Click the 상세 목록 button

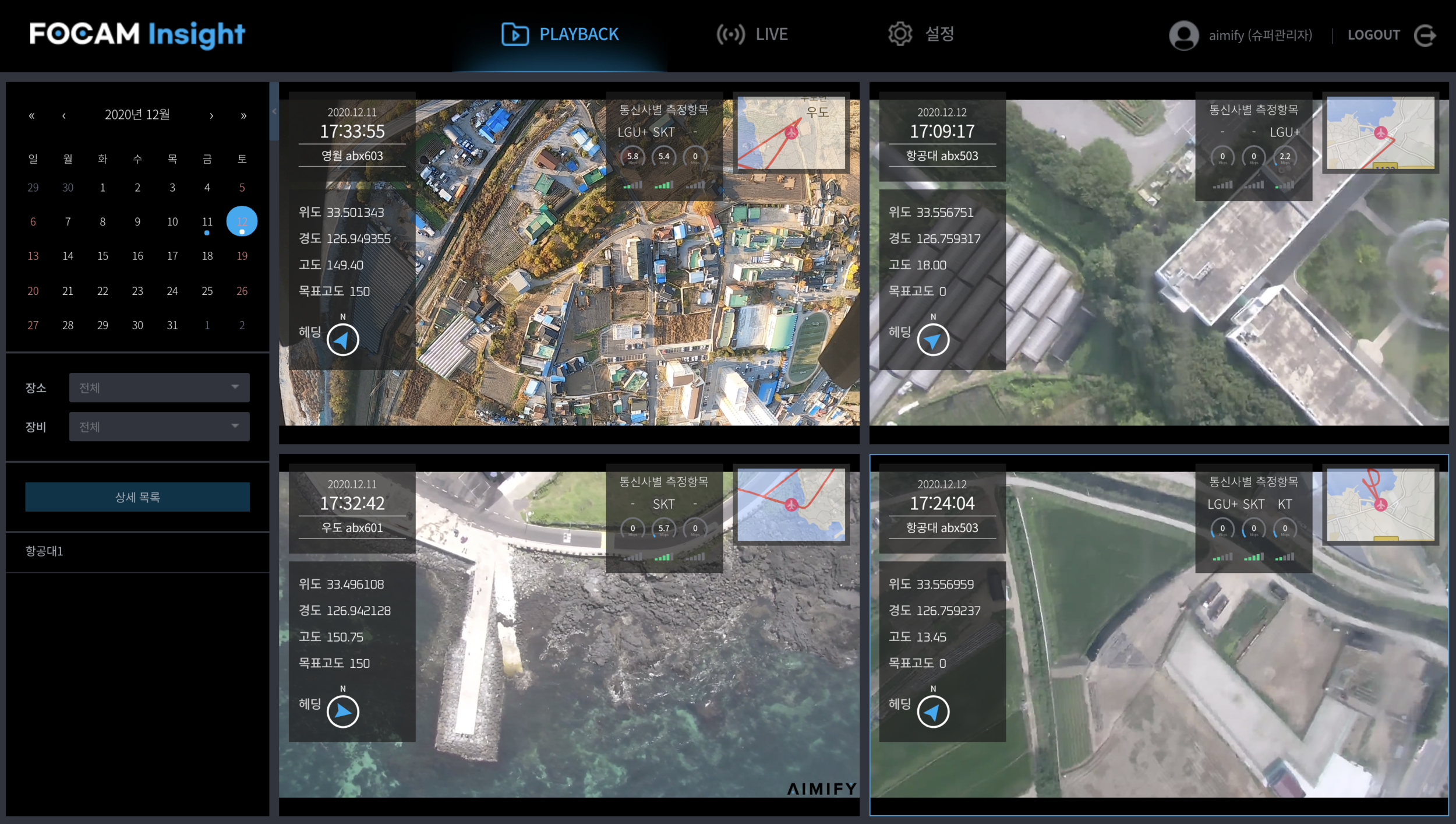(x=137, y=496)
